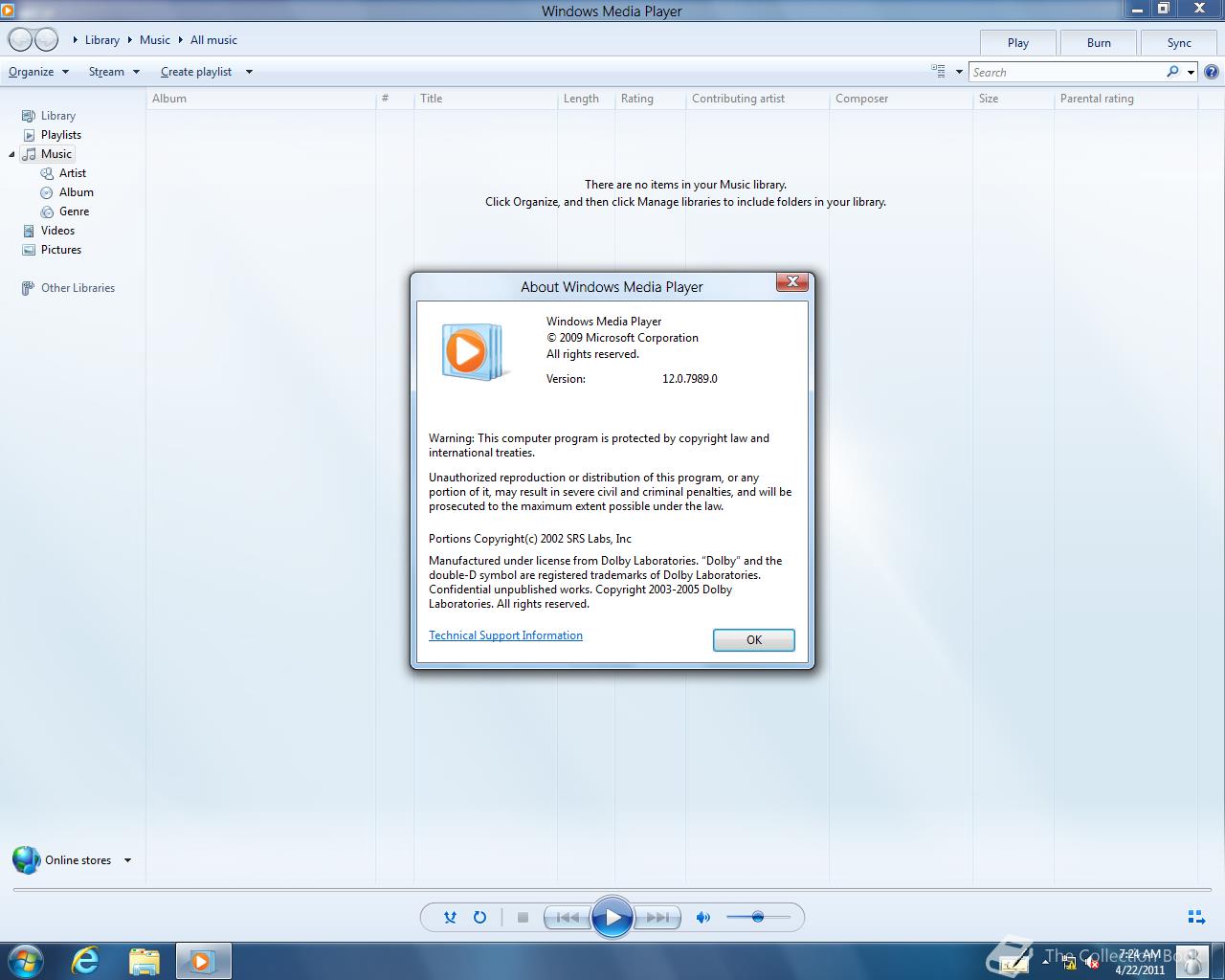The width and height of the screenshot is (1225, 980).
Task: Toggle repeat mode
Action: point(479,917)
